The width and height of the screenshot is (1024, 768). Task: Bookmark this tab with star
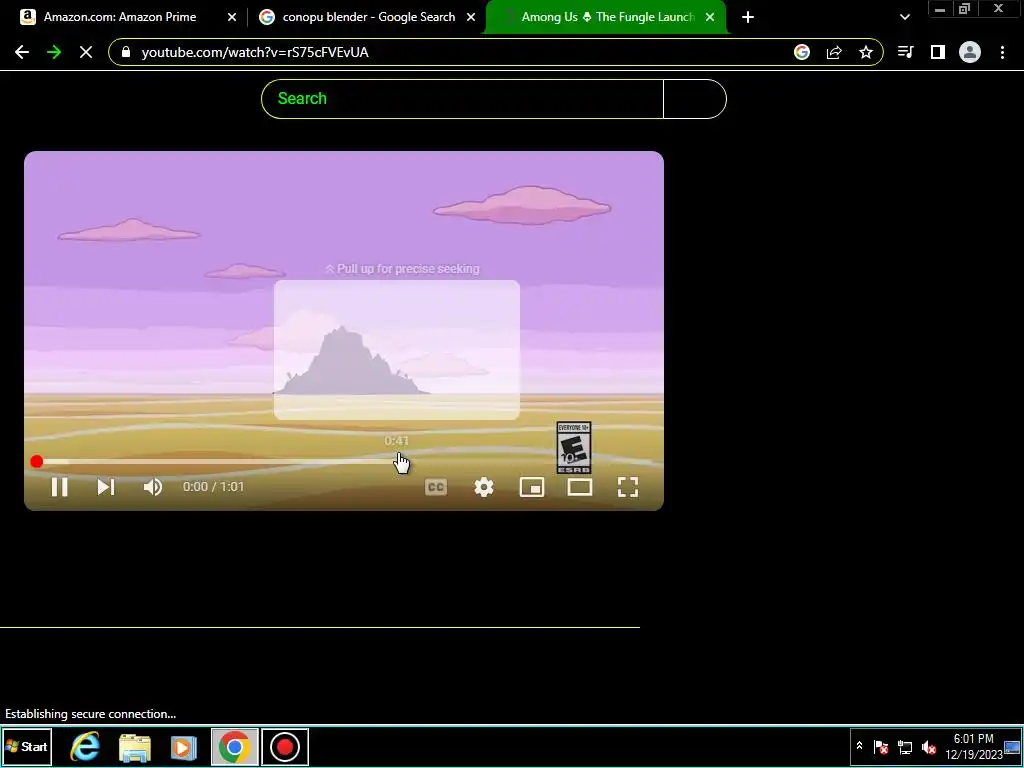(866, 52)
